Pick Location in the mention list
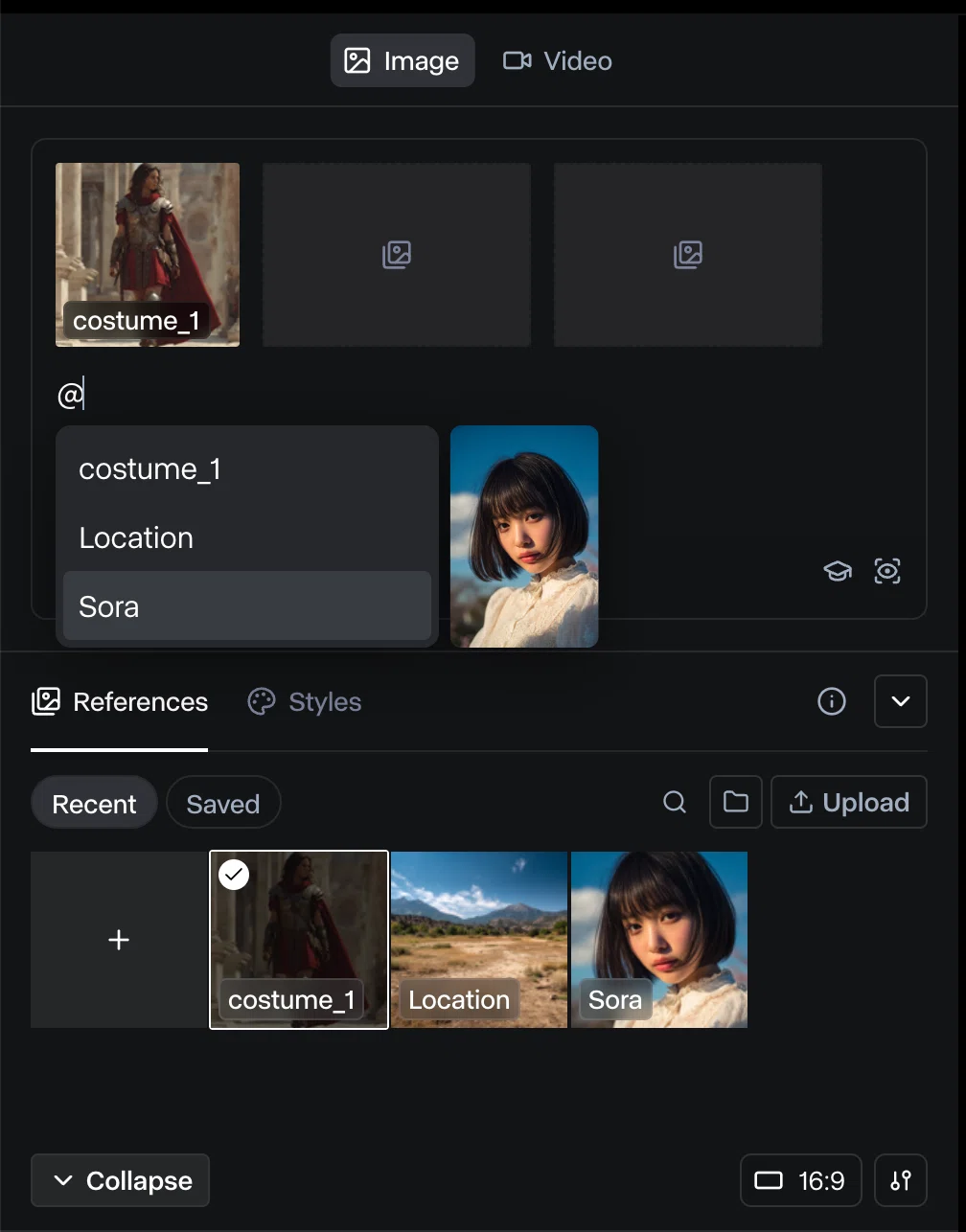966x1232 pixels. pos(247,537)
